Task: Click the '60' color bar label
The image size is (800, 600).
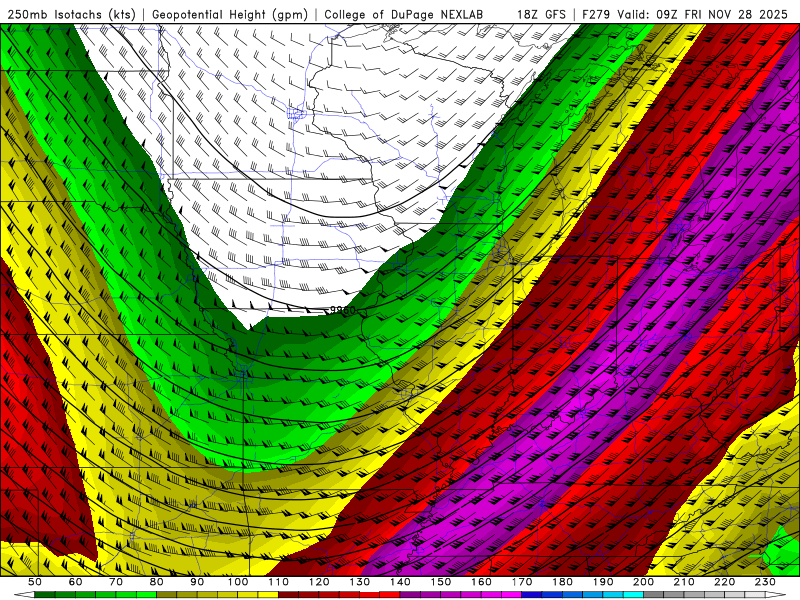Action: click(x=75, y=582)
